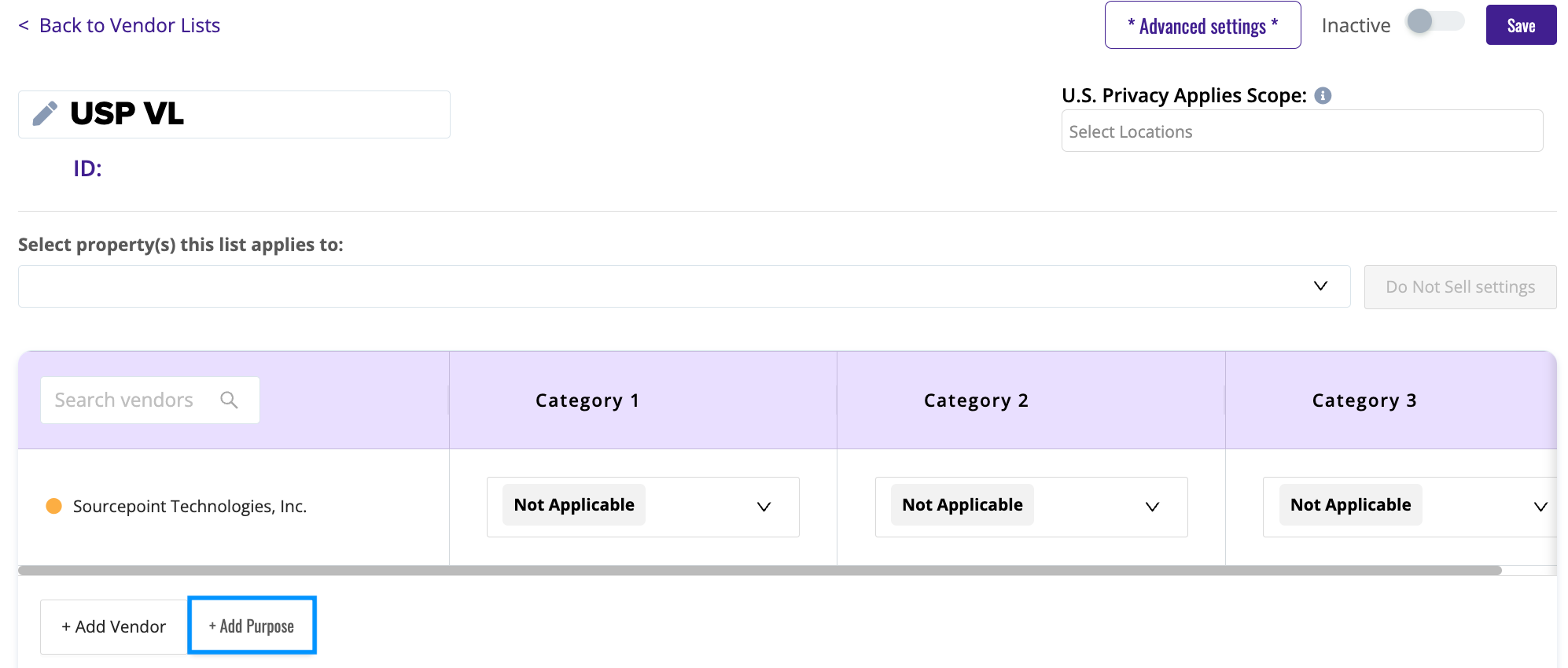This screenshot has width=1568, height=668.
Task: Click Do Not Sell settings button
Action: coord(1460,287)
